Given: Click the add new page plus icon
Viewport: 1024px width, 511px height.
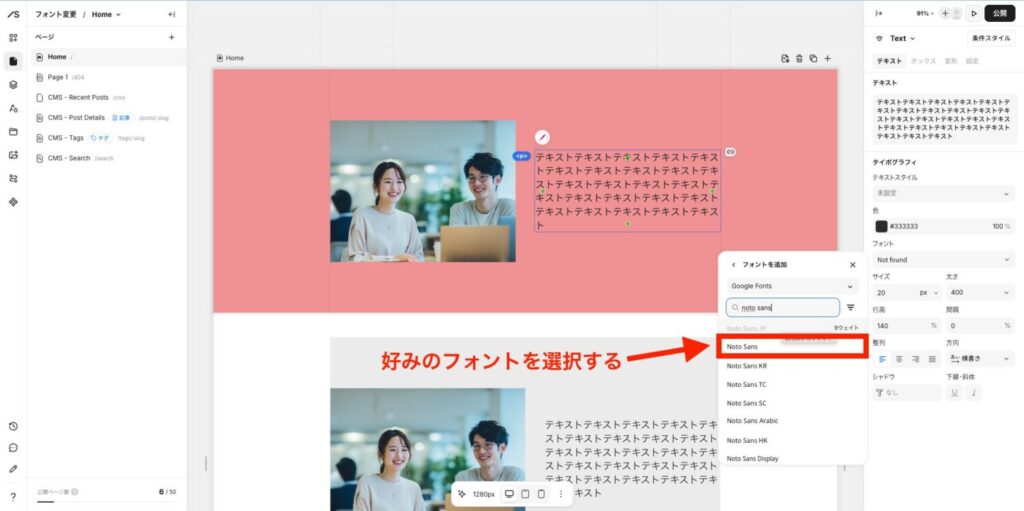Looking at the screenshot, I should coord(171,37).
